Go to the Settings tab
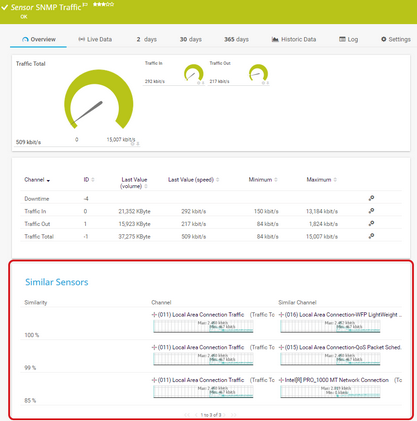The width and height of the screenshot is (417, 421). point(396,39)
